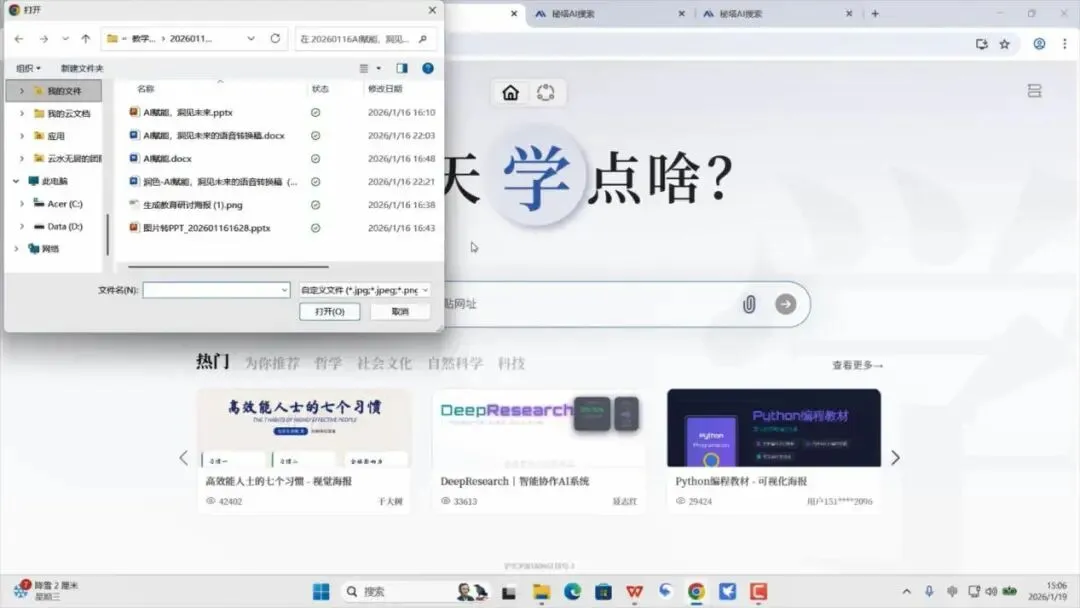Viewport: 1080px width, 608px height.
Task: Expand the Acer (C:) drive node
Action: point(21,204)
